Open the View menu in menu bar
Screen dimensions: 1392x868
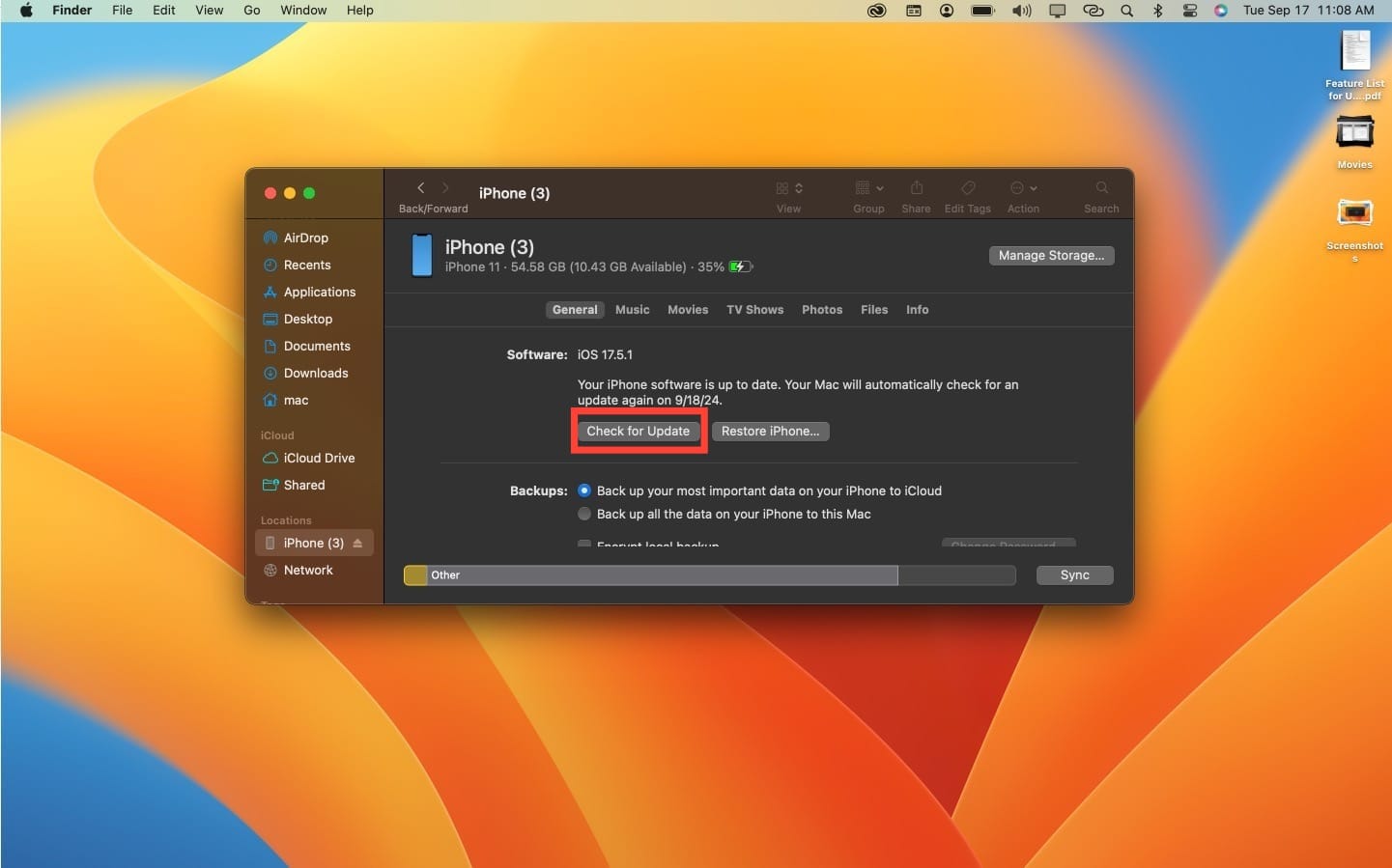tap(210, 11)
